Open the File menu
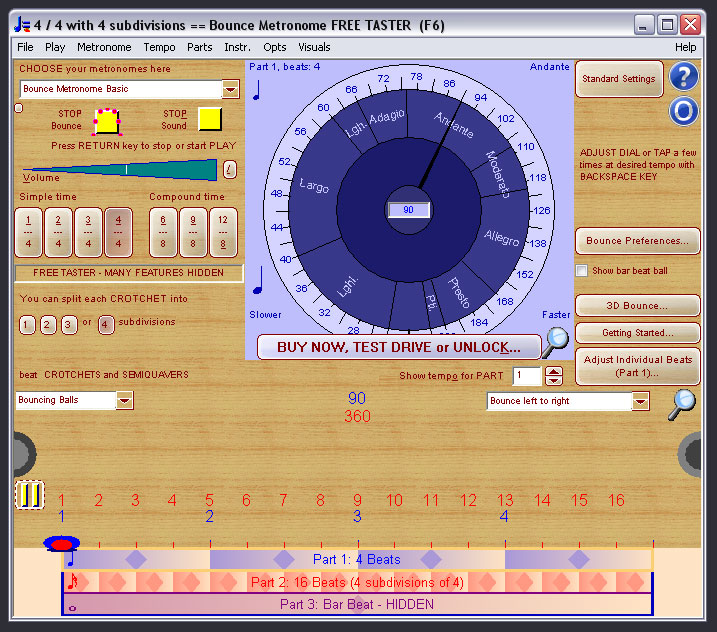Image resolution: width=717 pixels, height=632 pixels. (25, 47)
